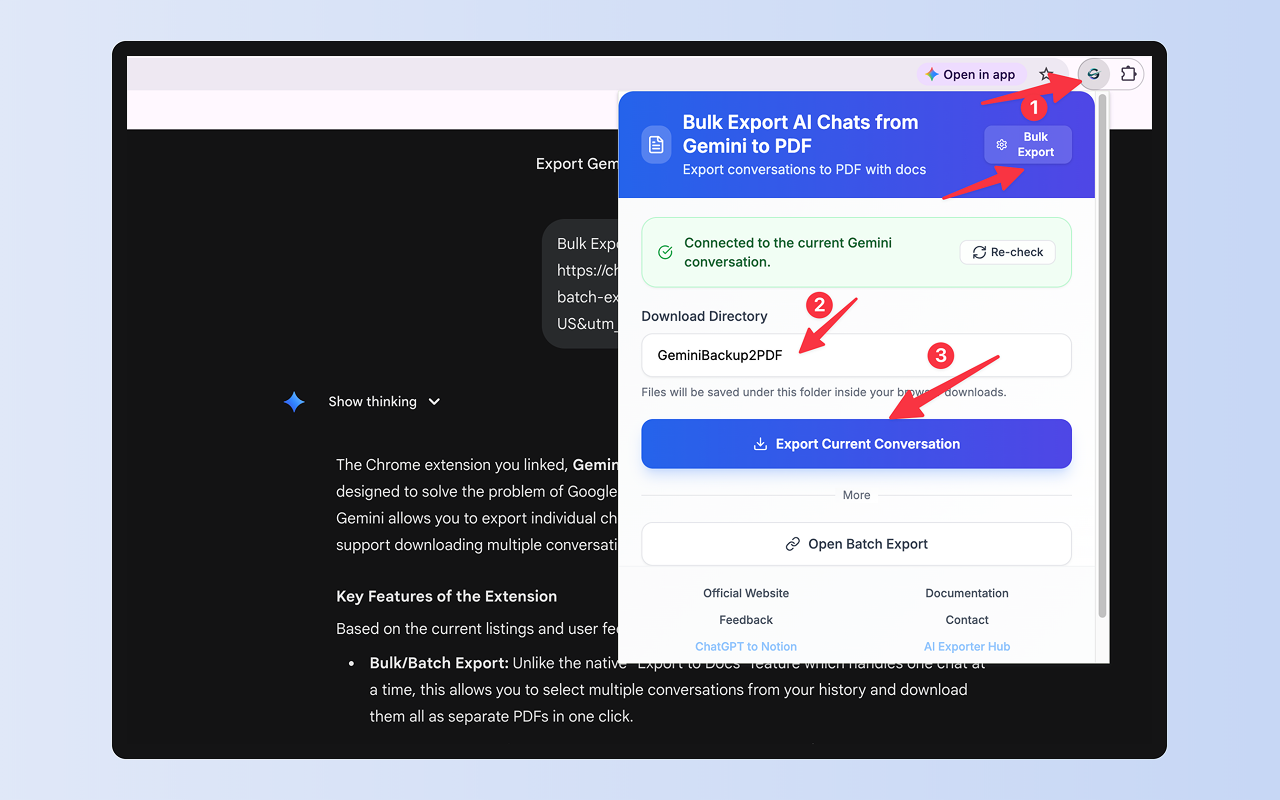Open the Gemini export extension toolbar icon
Screen dimensions: 1280x800
pyautogui.click(x=1094, y=74)
